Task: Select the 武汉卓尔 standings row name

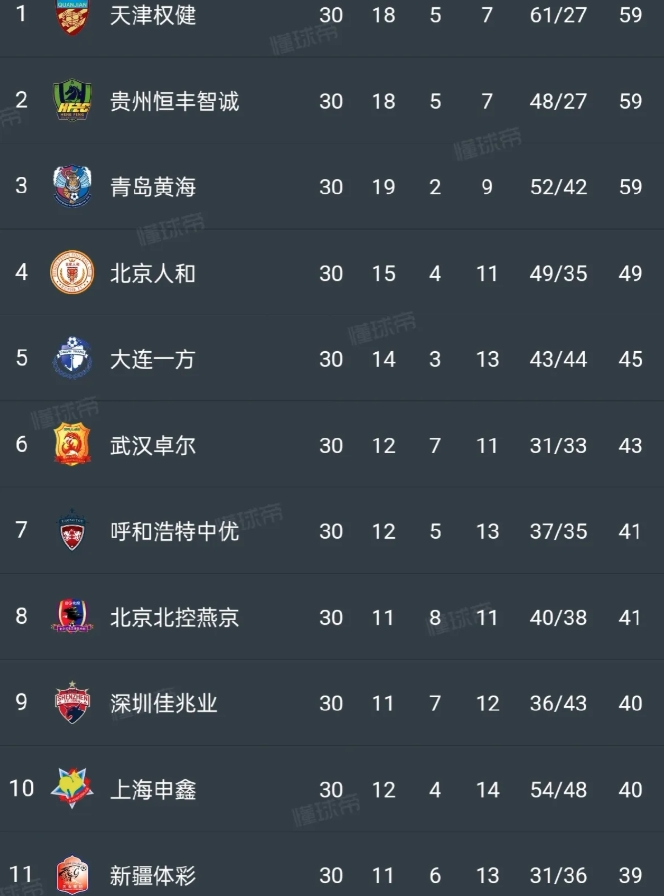Action: tap(153, 445)
